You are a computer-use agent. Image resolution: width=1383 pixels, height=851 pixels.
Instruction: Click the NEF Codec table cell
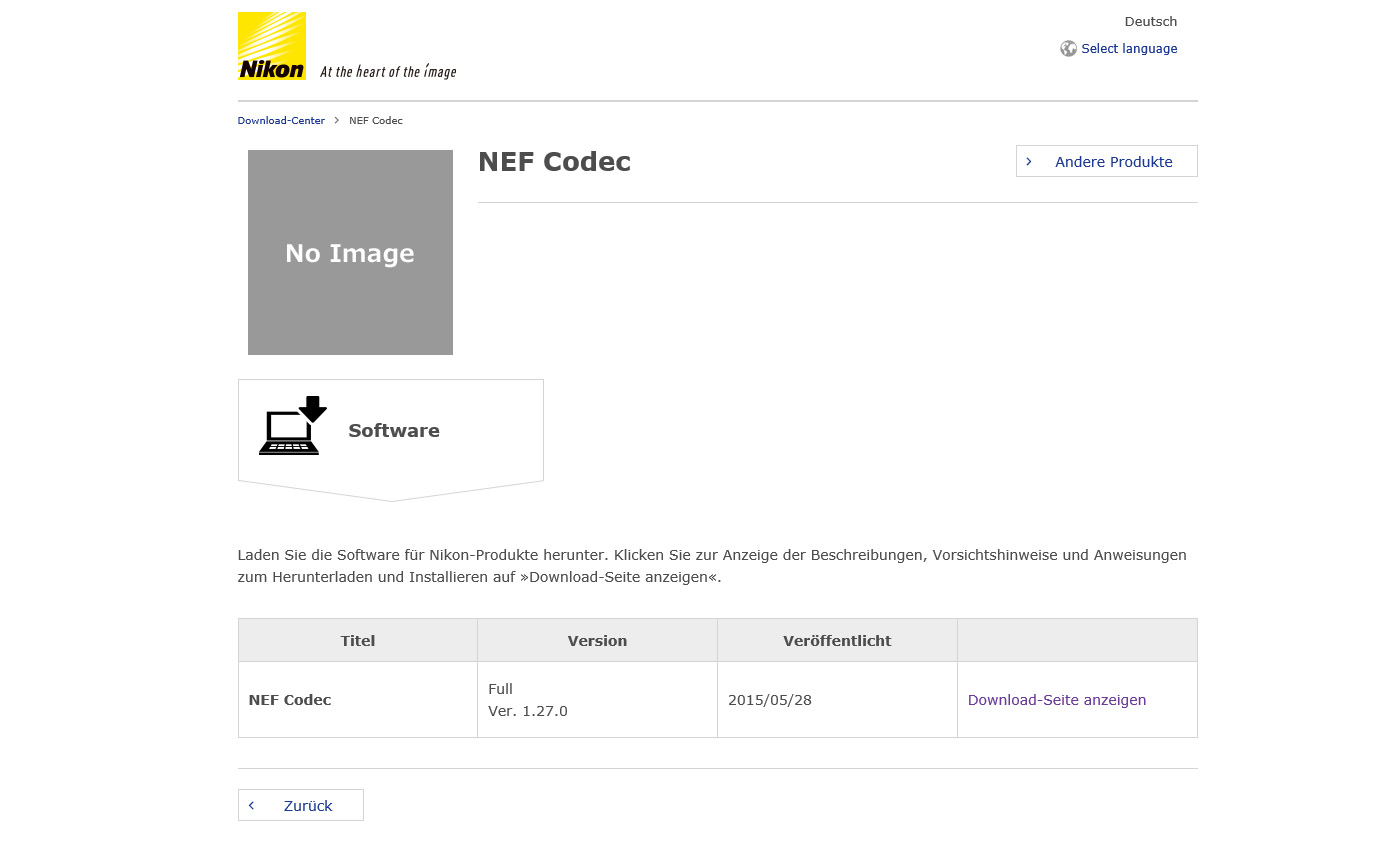click(358, 700)
